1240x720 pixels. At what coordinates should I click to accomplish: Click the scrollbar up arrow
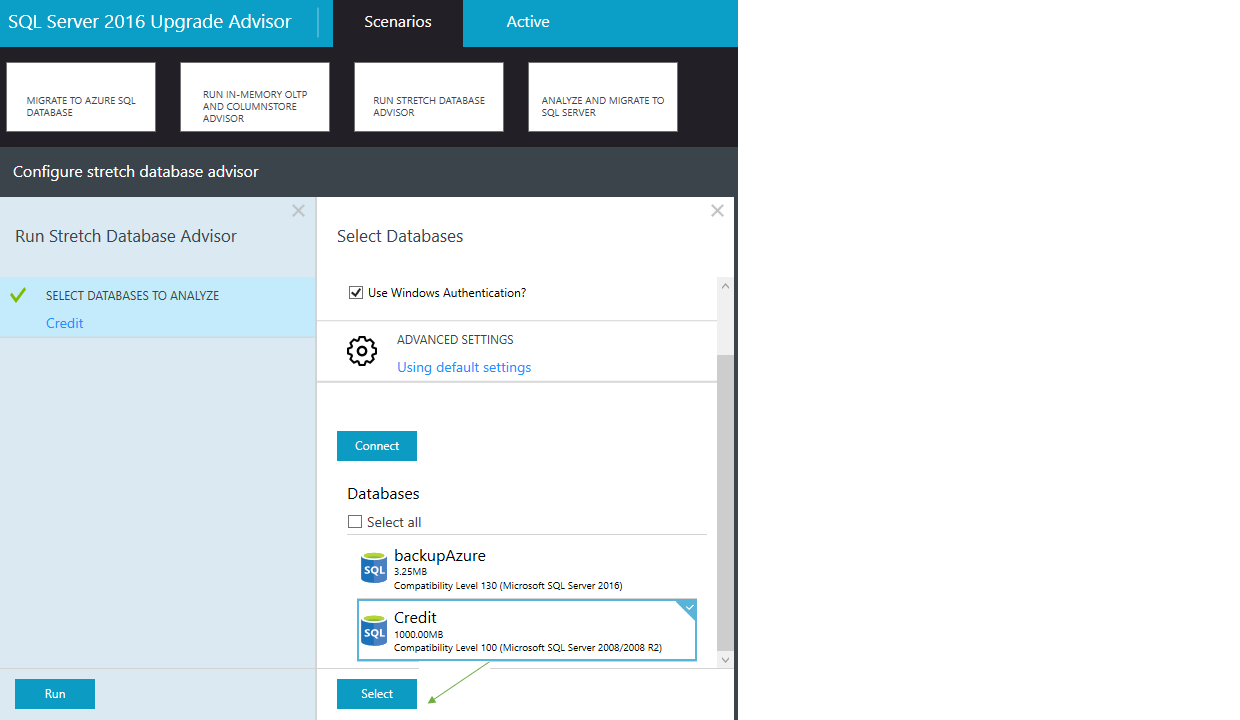tap(726, 286)
